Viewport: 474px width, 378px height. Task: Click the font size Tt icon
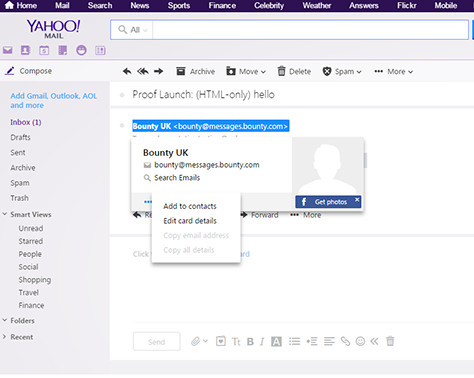point(236,341)
